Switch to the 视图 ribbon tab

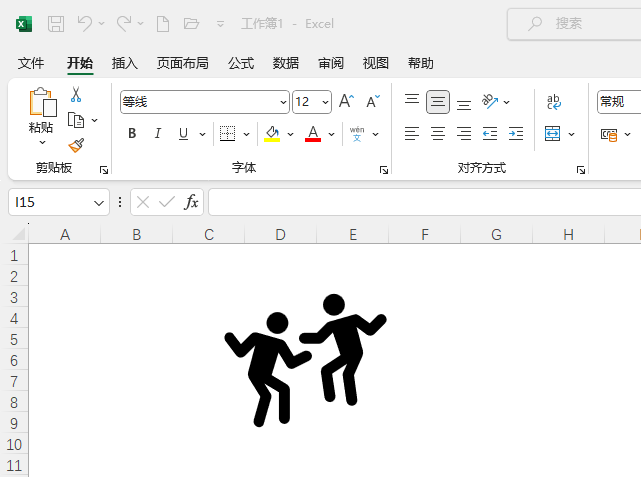click(376, 63)
